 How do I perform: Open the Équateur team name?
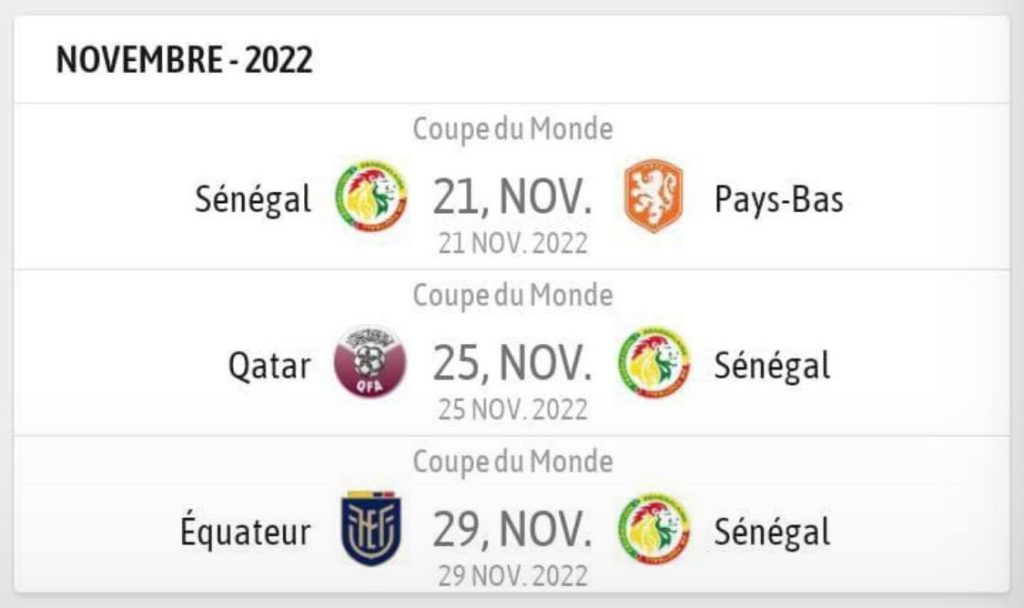(x=245, y=531)
